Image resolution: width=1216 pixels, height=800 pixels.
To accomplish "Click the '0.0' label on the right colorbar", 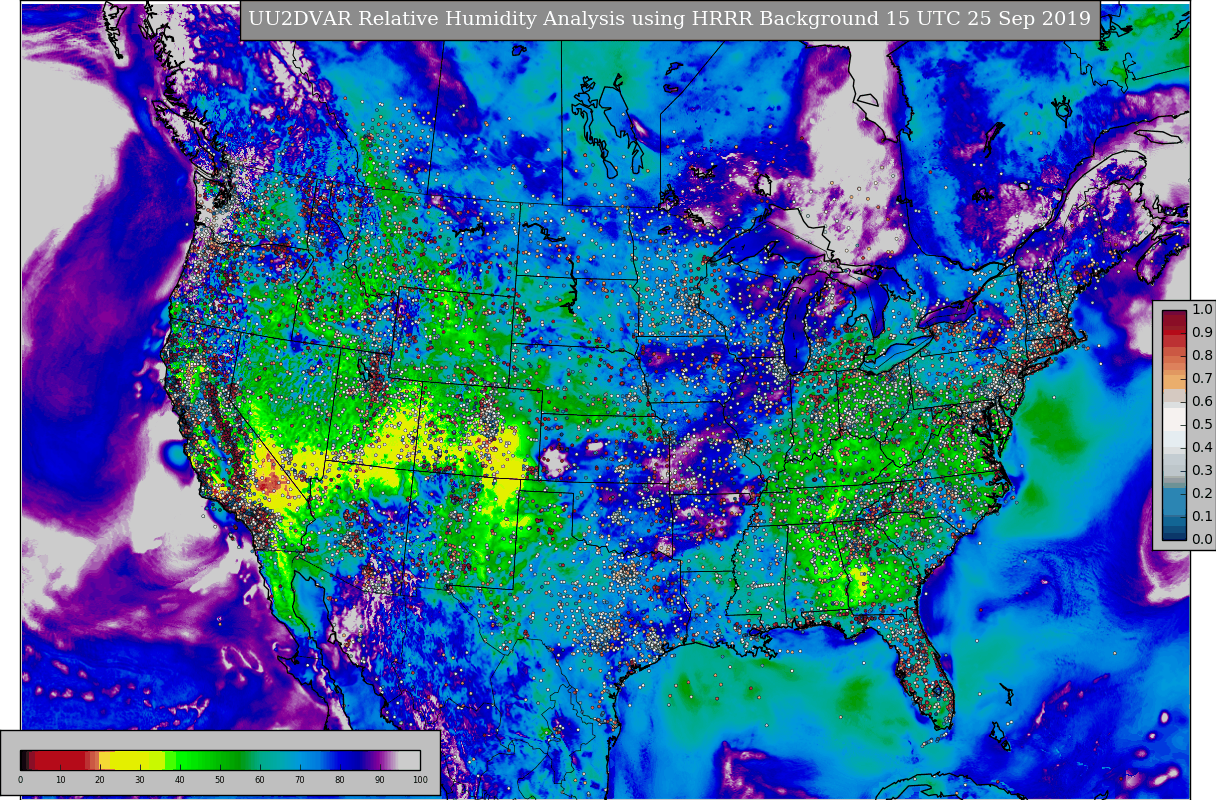I will point(1202,540).
